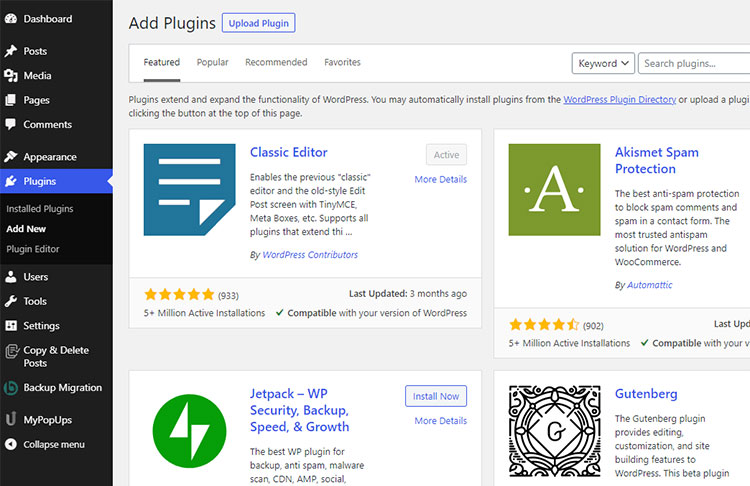Open the Dashboard gauge icon
Screen dimensions: 750x486
tap(11, 19)
